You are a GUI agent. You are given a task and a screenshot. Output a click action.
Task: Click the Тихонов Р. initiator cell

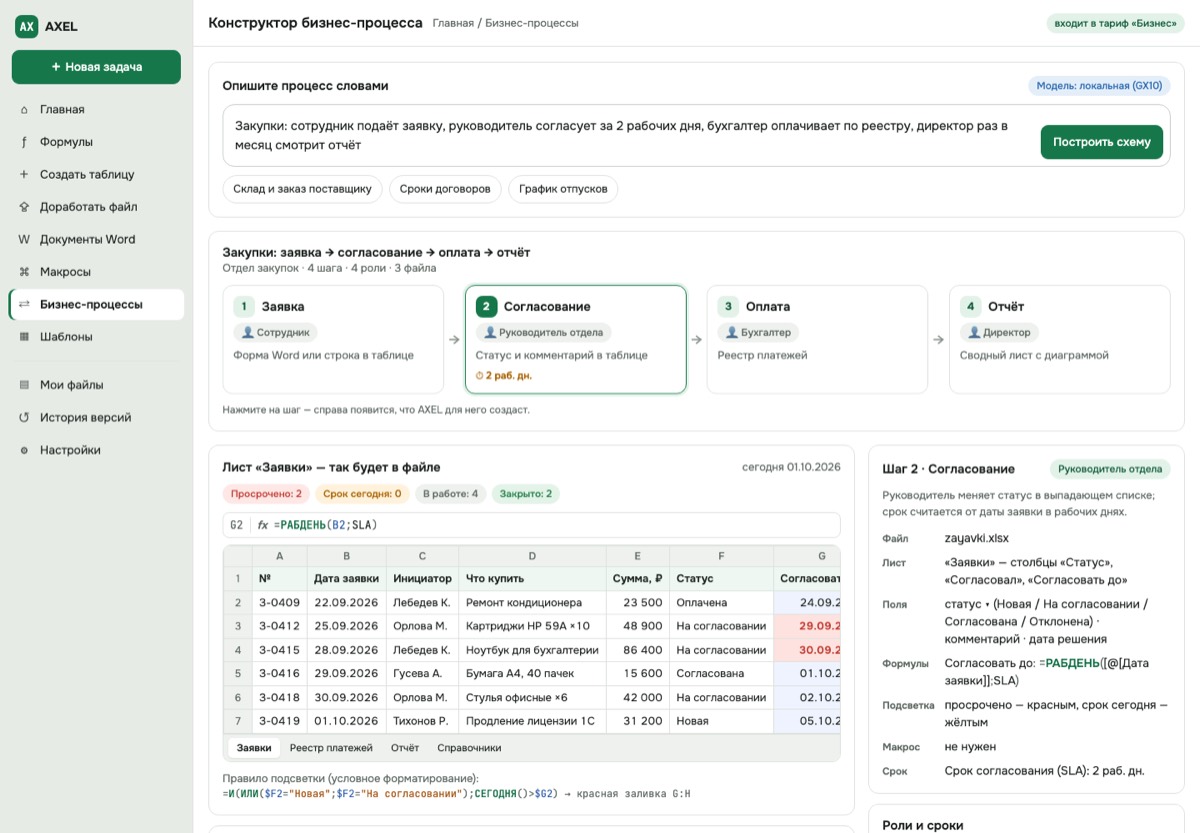tap(422, 721)
